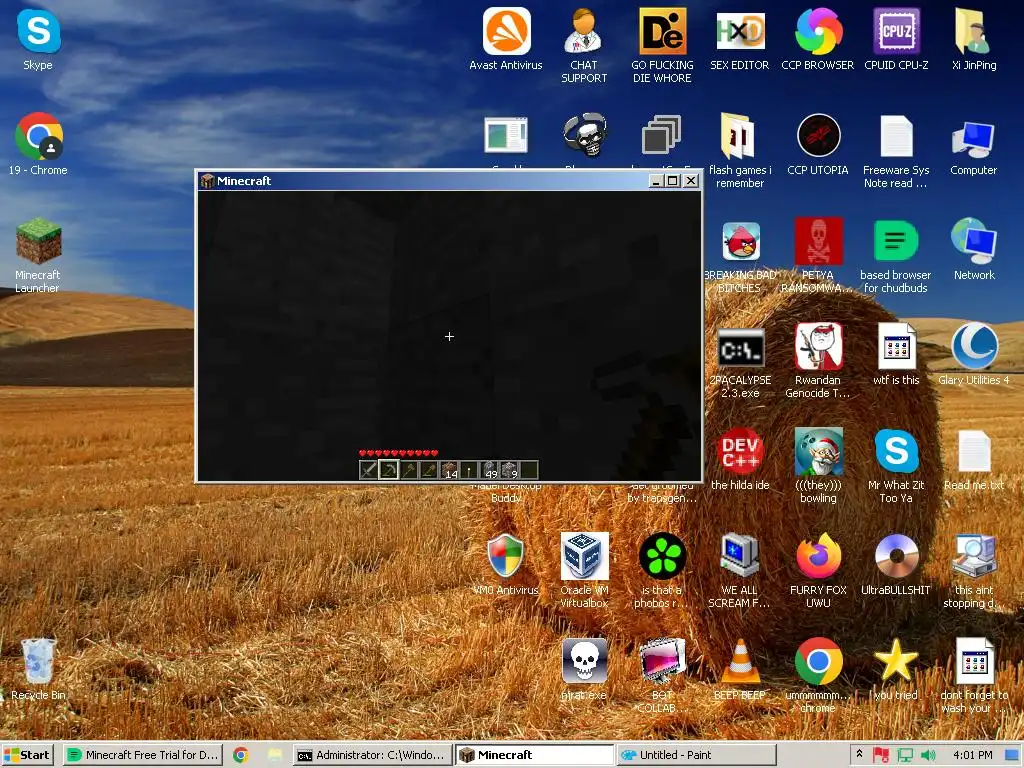Launch Glary Utilities 4

point(974,354)
